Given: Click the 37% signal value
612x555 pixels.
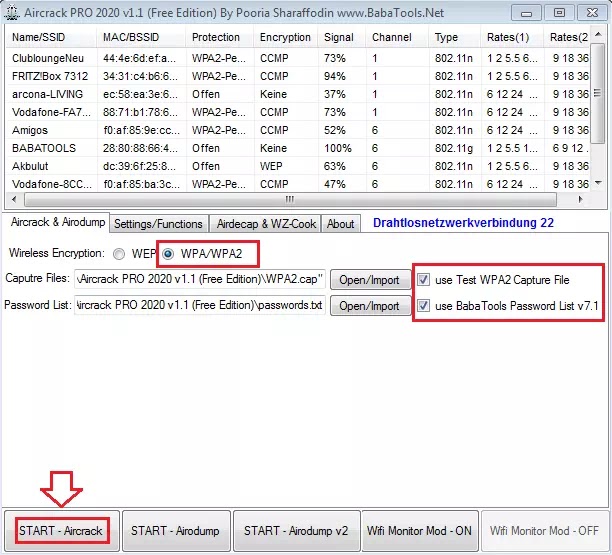Looking at the screenshot, I should pos(334,94).
